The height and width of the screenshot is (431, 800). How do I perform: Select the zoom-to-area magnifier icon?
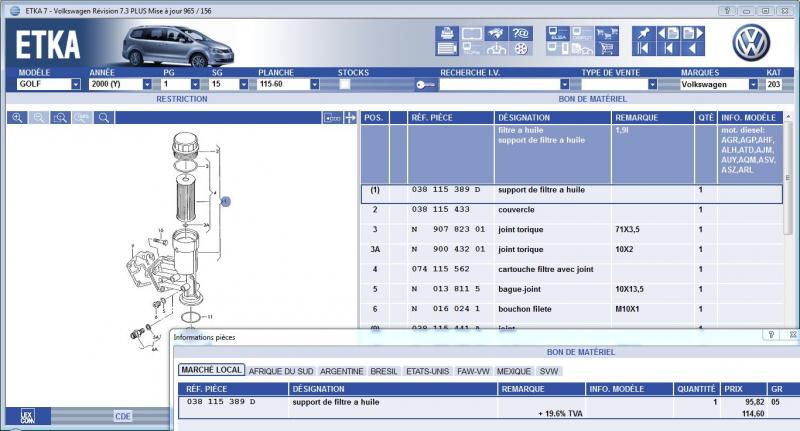pyautogui.click(x=60, y=118)
